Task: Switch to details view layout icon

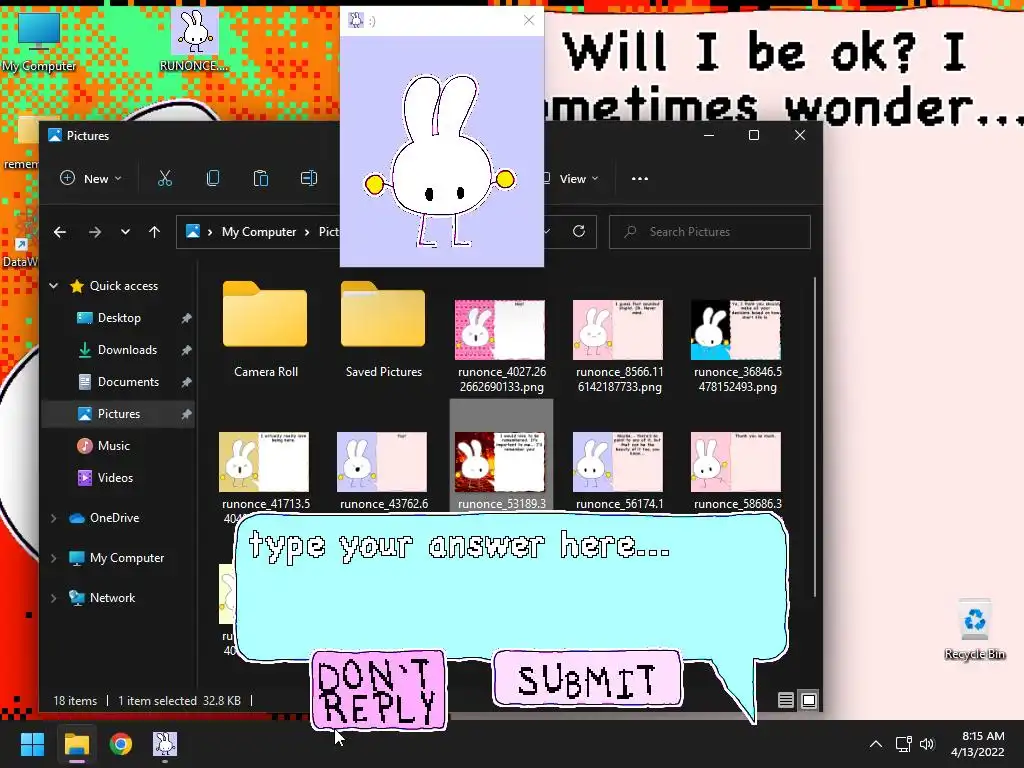Action: (x=786, y=700)
